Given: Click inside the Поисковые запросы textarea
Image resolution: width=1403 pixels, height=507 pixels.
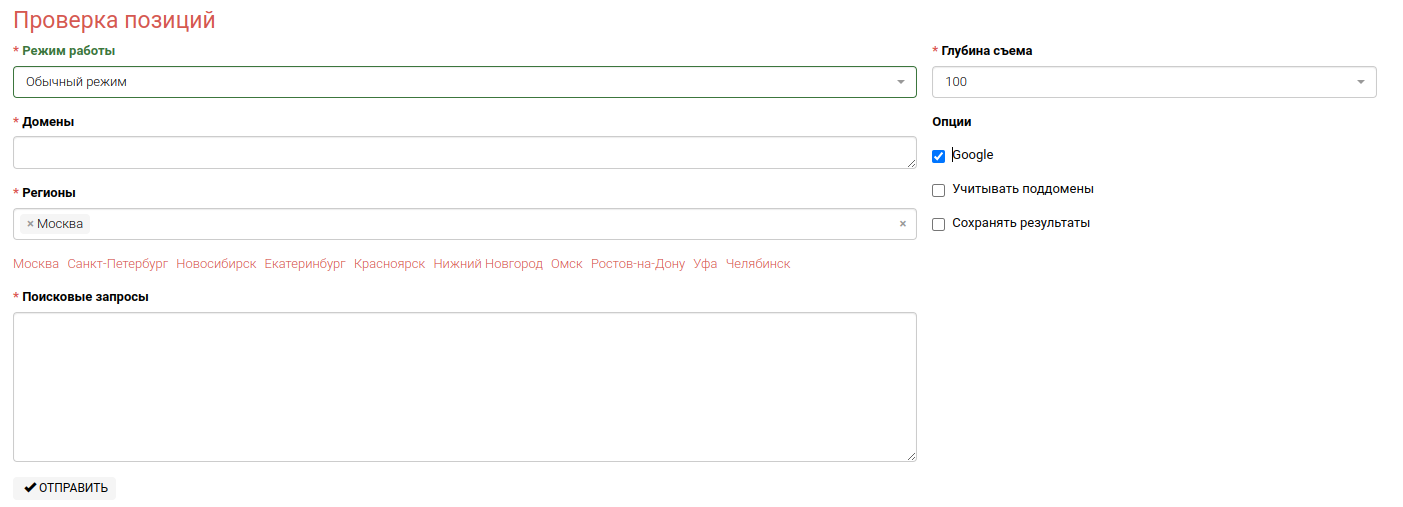Looking at the screenshot, I should pyautogui.click(x=464, y=386).
